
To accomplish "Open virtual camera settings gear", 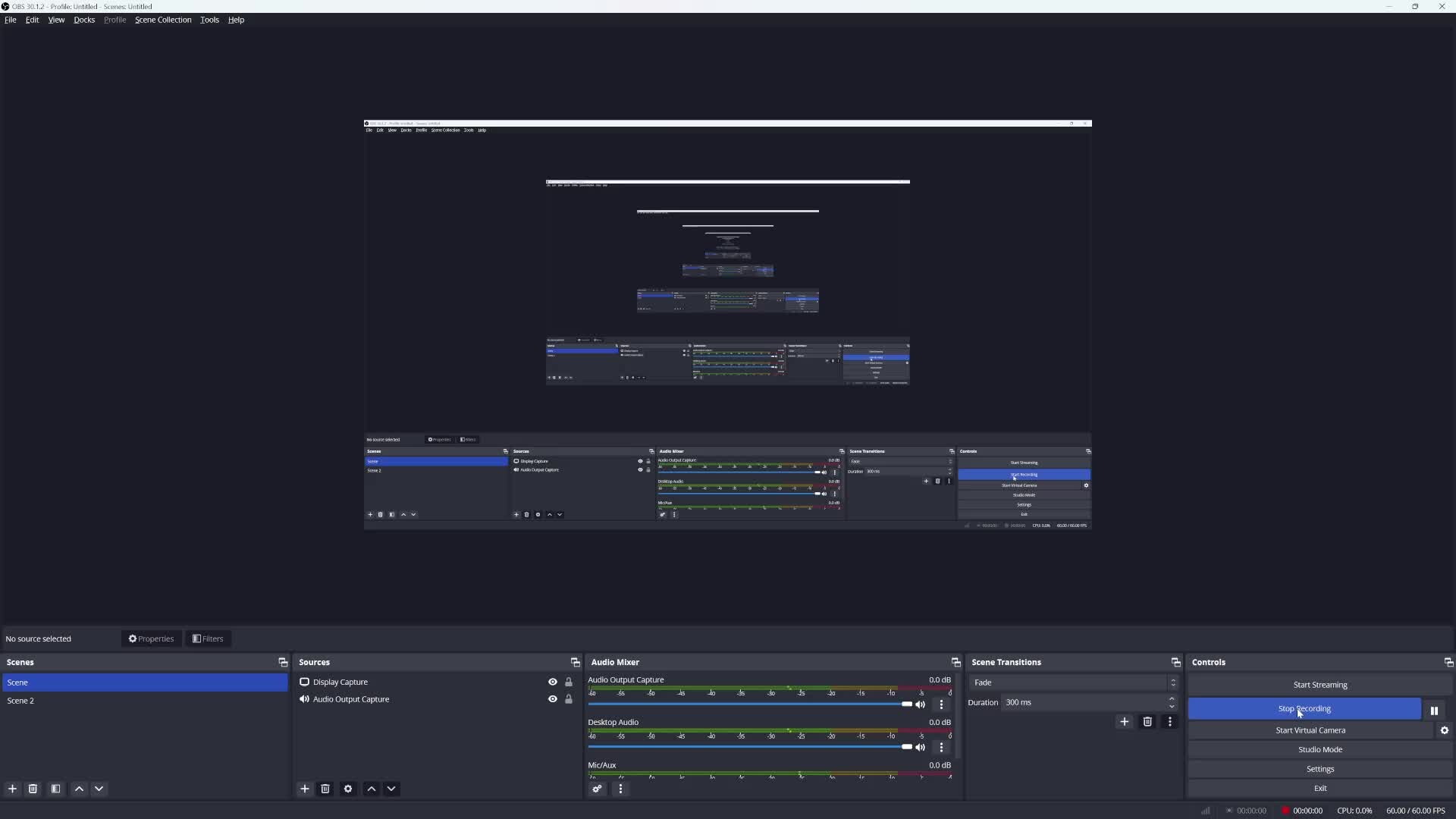I will (1445, 730).
